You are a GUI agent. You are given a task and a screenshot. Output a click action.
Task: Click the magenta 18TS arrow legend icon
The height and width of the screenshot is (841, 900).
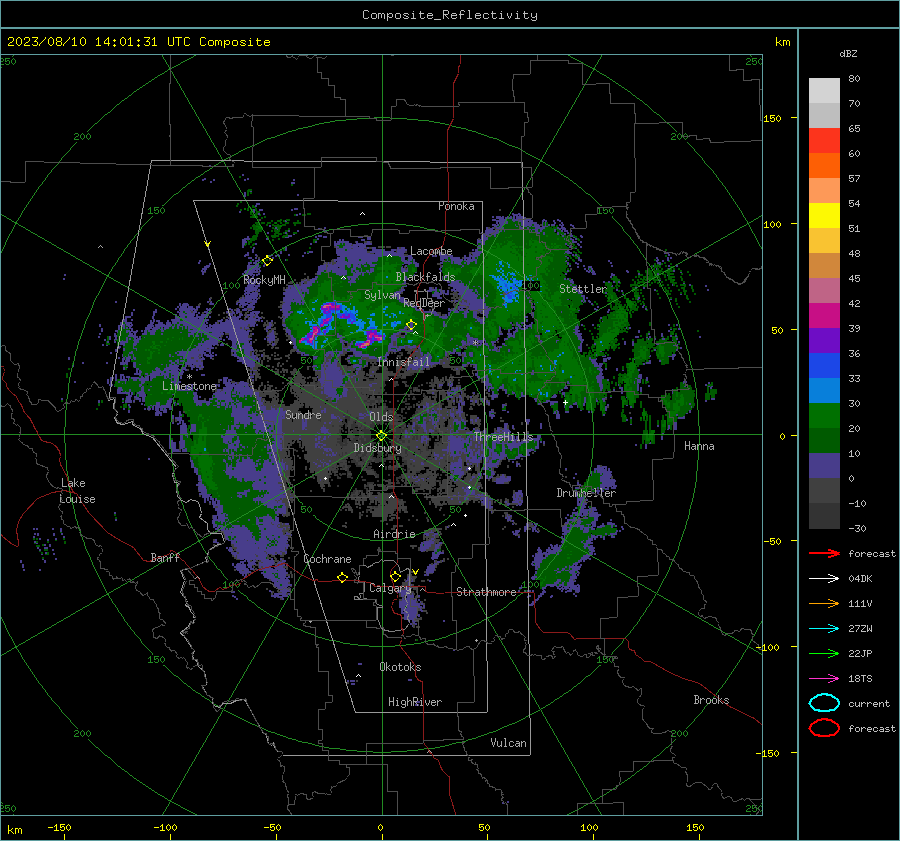824,679
